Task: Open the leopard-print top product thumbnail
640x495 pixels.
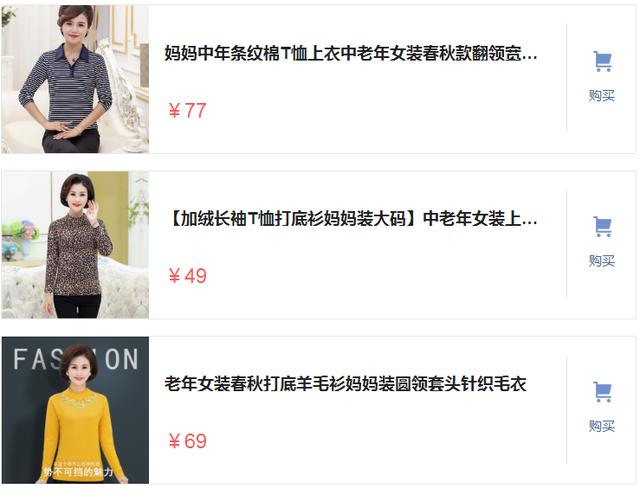Action: click(x=75, y=245)
